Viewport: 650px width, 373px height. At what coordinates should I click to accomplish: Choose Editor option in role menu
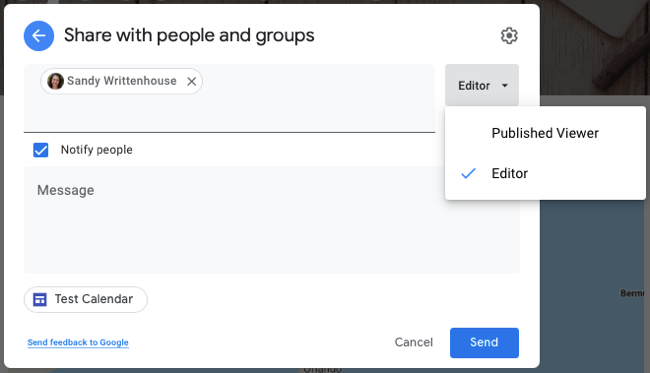[x=545, y=173]
